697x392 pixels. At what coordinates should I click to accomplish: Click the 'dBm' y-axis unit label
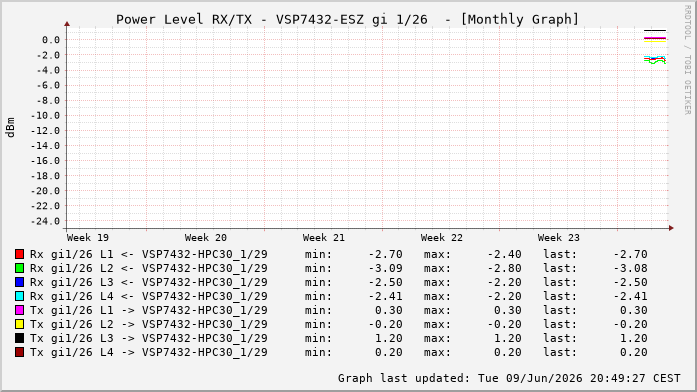[10, 128]
